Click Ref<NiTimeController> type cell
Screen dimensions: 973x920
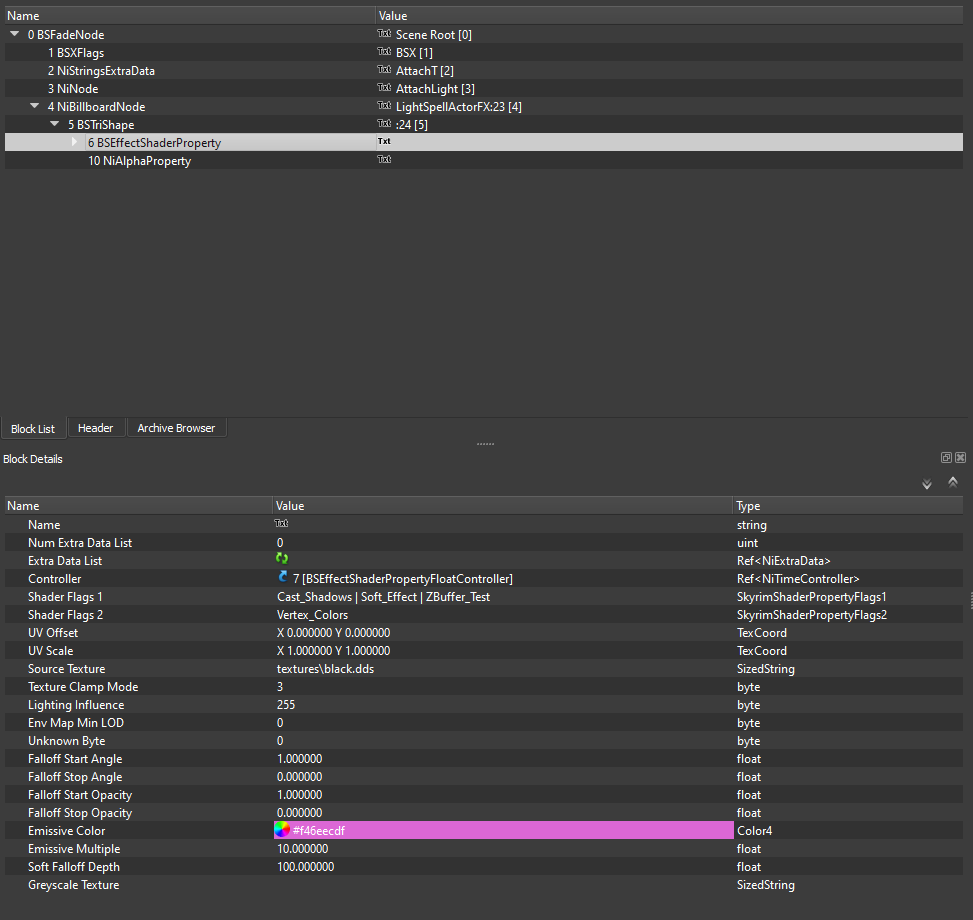coord(798,579)
